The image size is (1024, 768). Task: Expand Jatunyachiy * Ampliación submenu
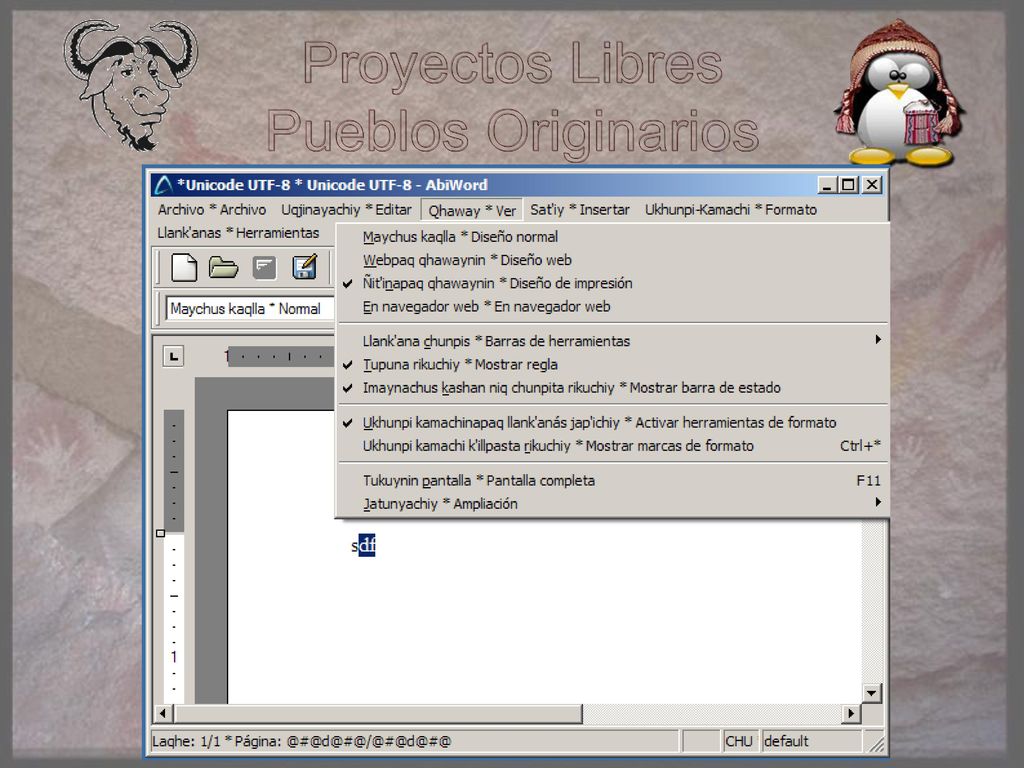point(613,504)
